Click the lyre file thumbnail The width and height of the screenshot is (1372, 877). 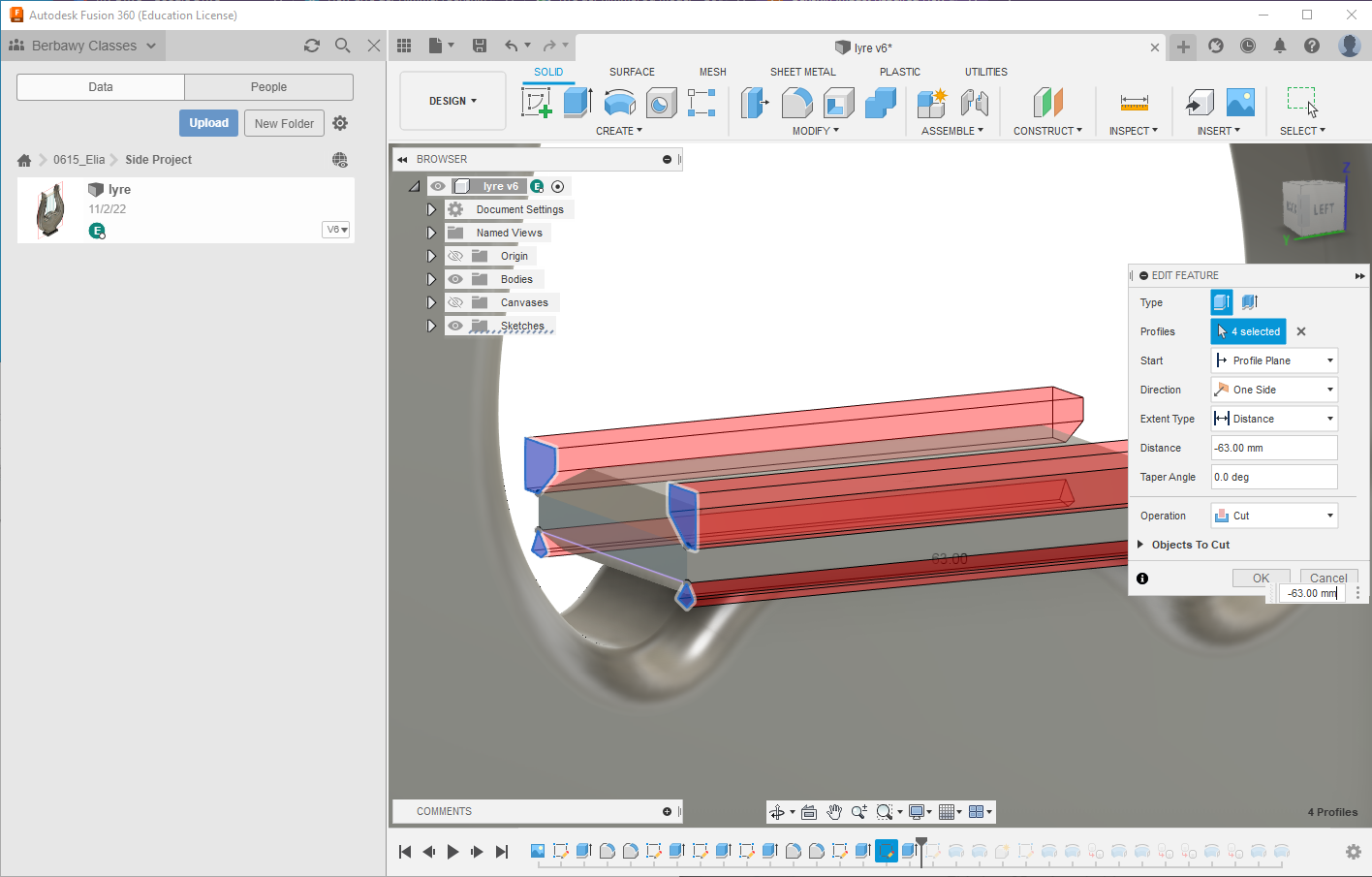(50, 210)
